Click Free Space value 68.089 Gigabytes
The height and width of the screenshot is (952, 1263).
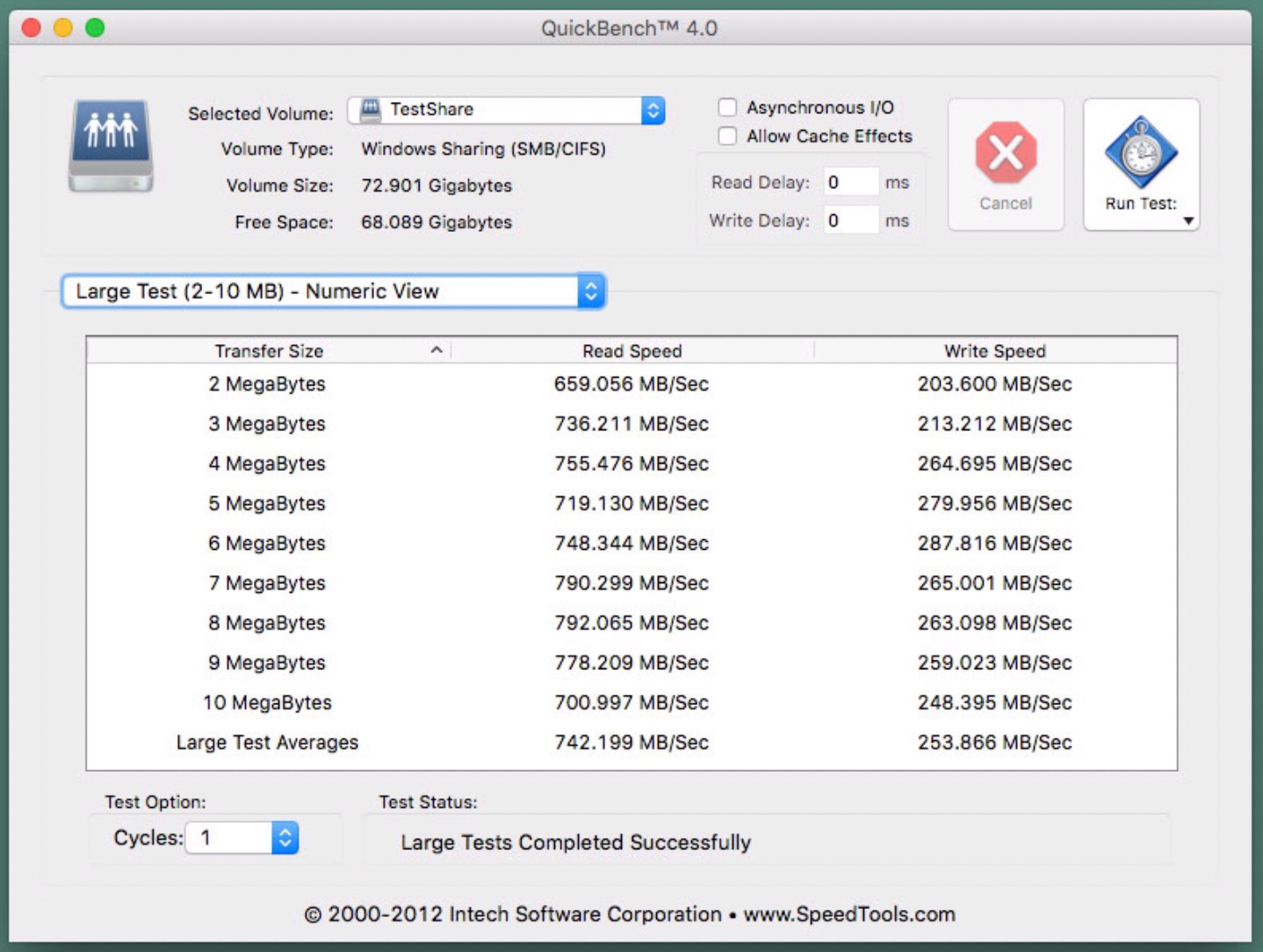437,222
